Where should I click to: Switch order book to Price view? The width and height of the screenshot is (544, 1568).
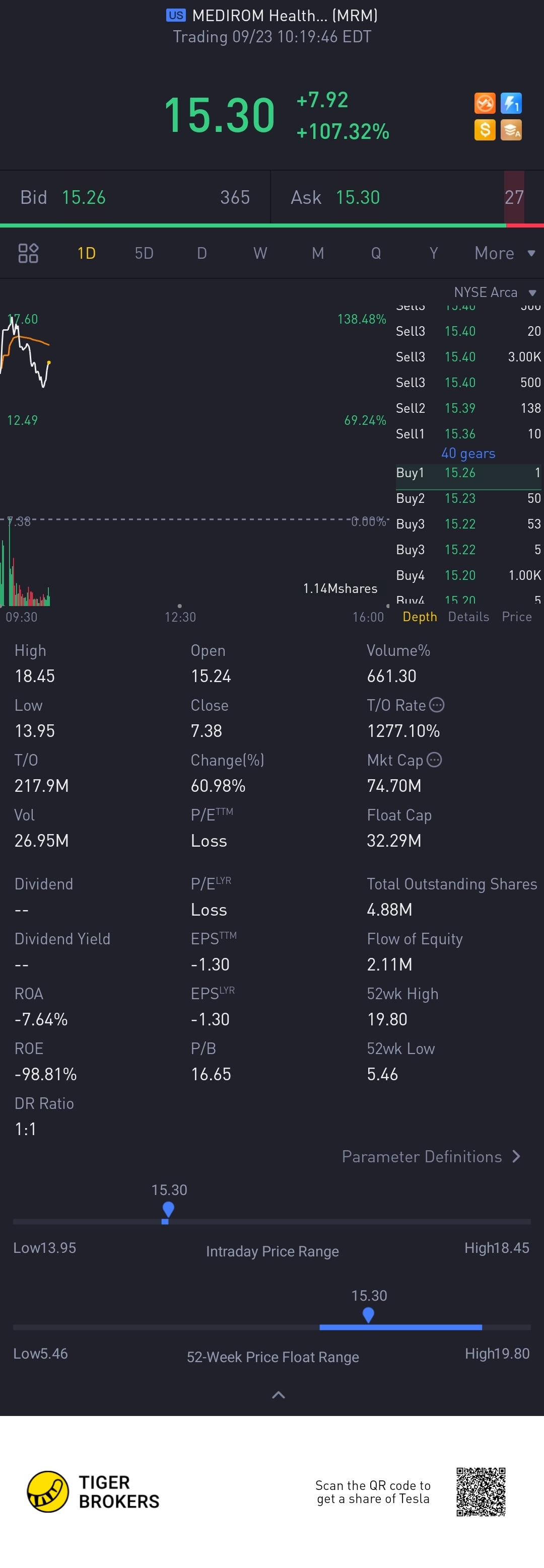tap(516, 617)
